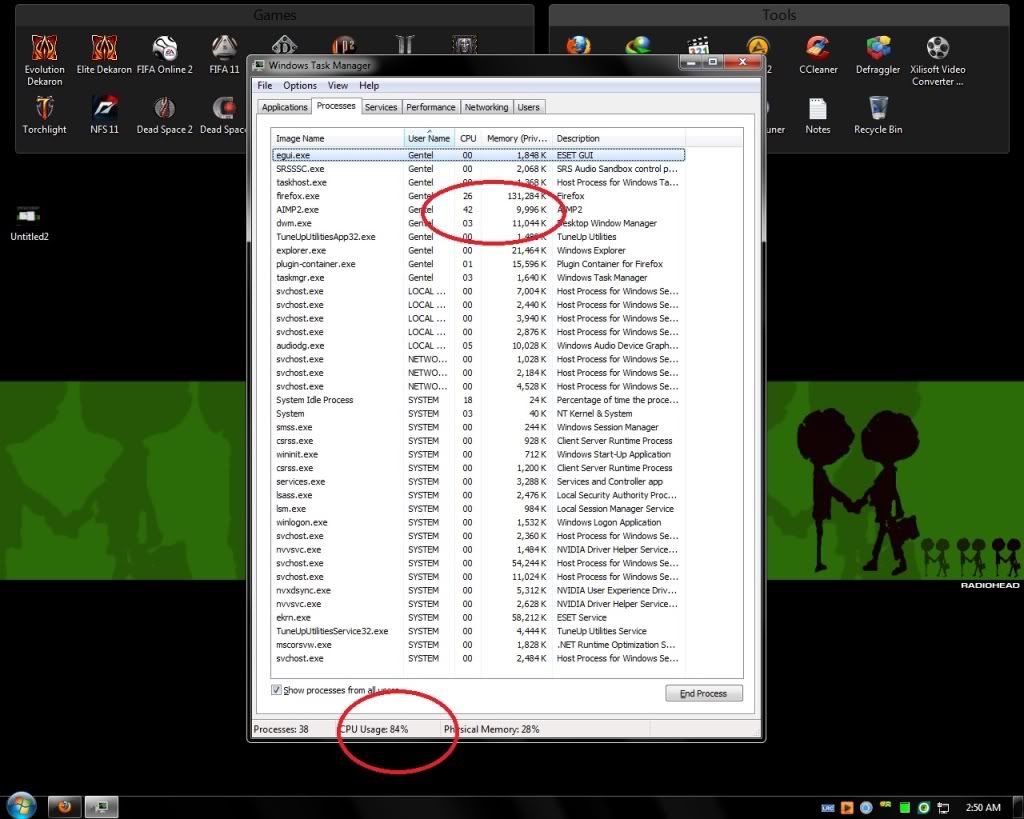Screen dimensions: 1024x819
Task: Select the ekrn.exe process row
Action: point(478,617)
